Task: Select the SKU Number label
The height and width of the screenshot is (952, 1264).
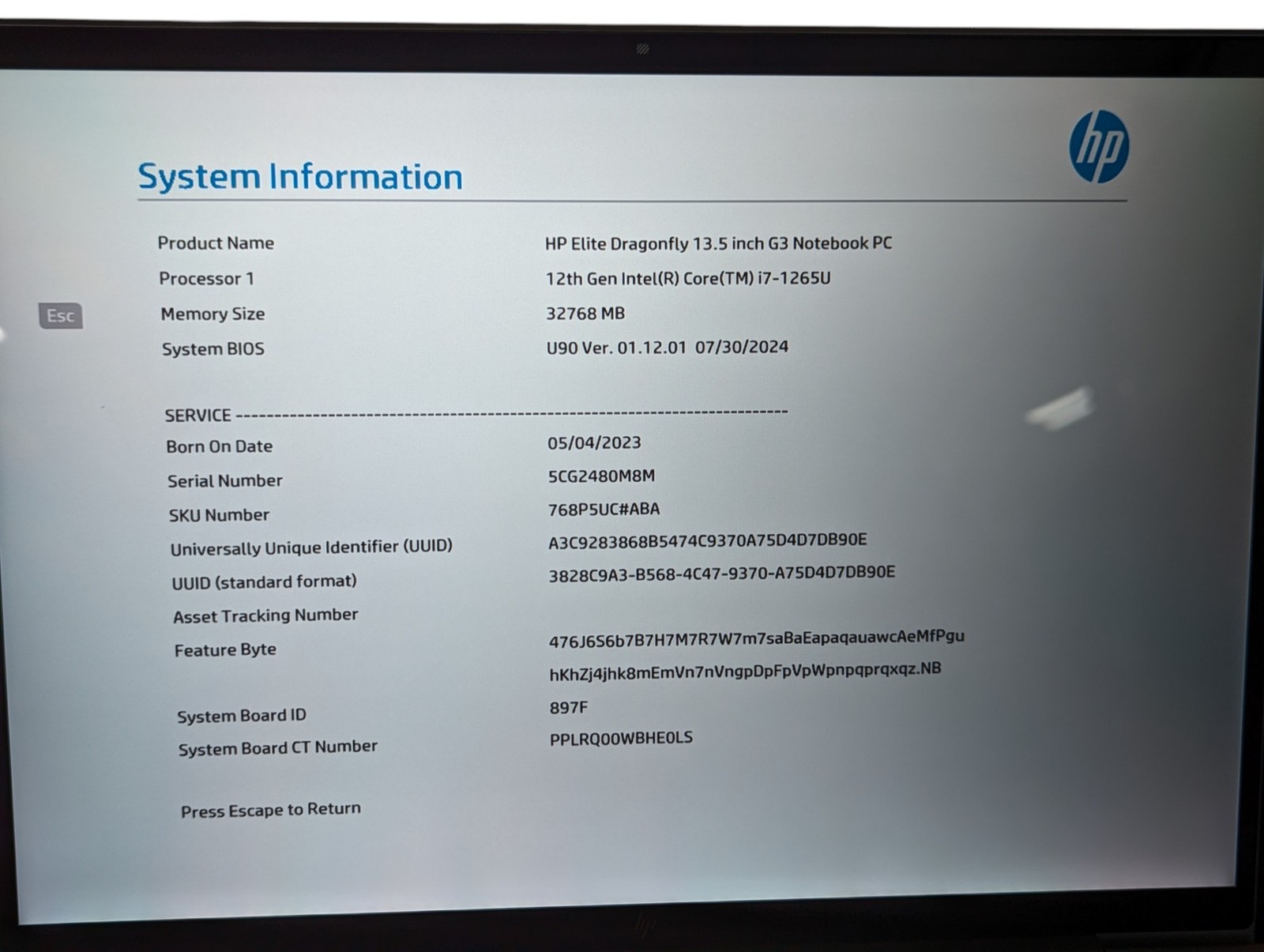Action: coord(219,515)
